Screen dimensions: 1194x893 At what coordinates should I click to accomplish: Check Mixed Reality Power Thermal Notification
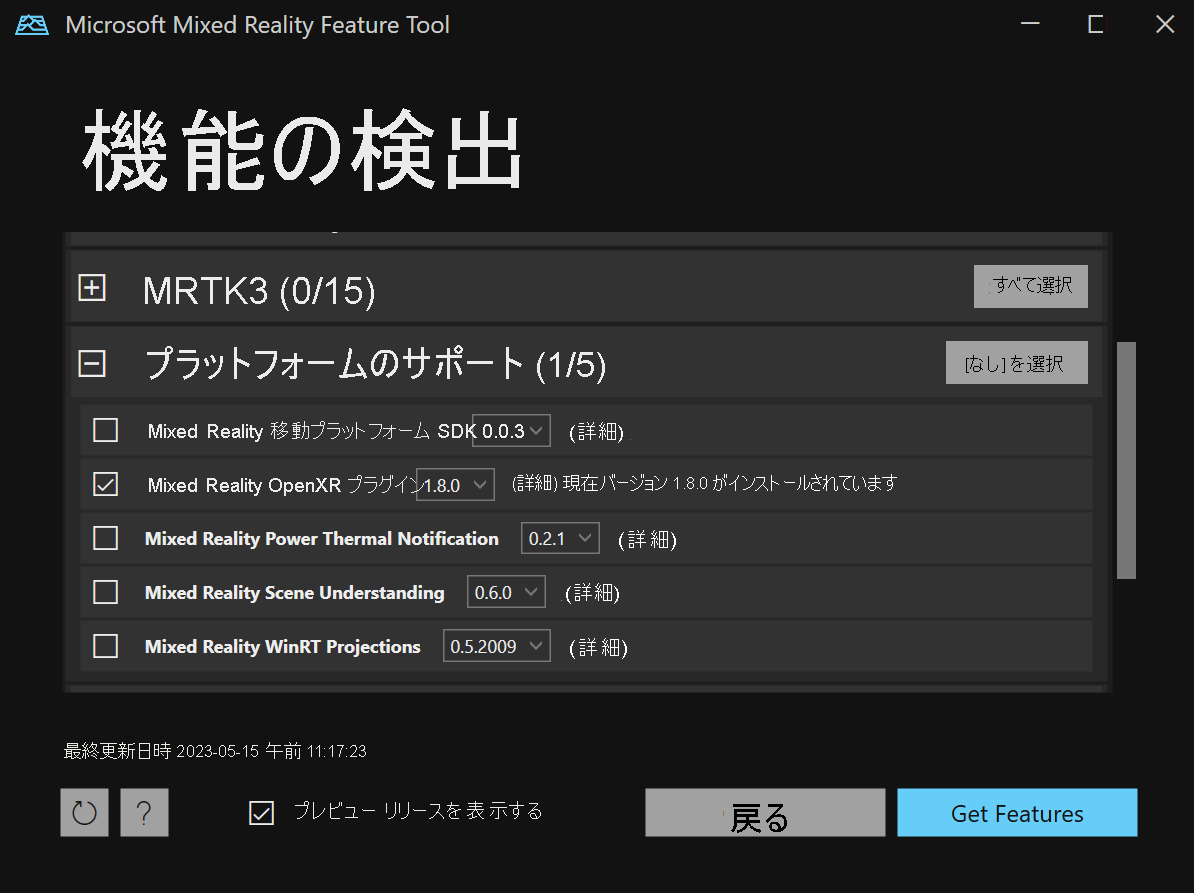[x=105, y=538]
